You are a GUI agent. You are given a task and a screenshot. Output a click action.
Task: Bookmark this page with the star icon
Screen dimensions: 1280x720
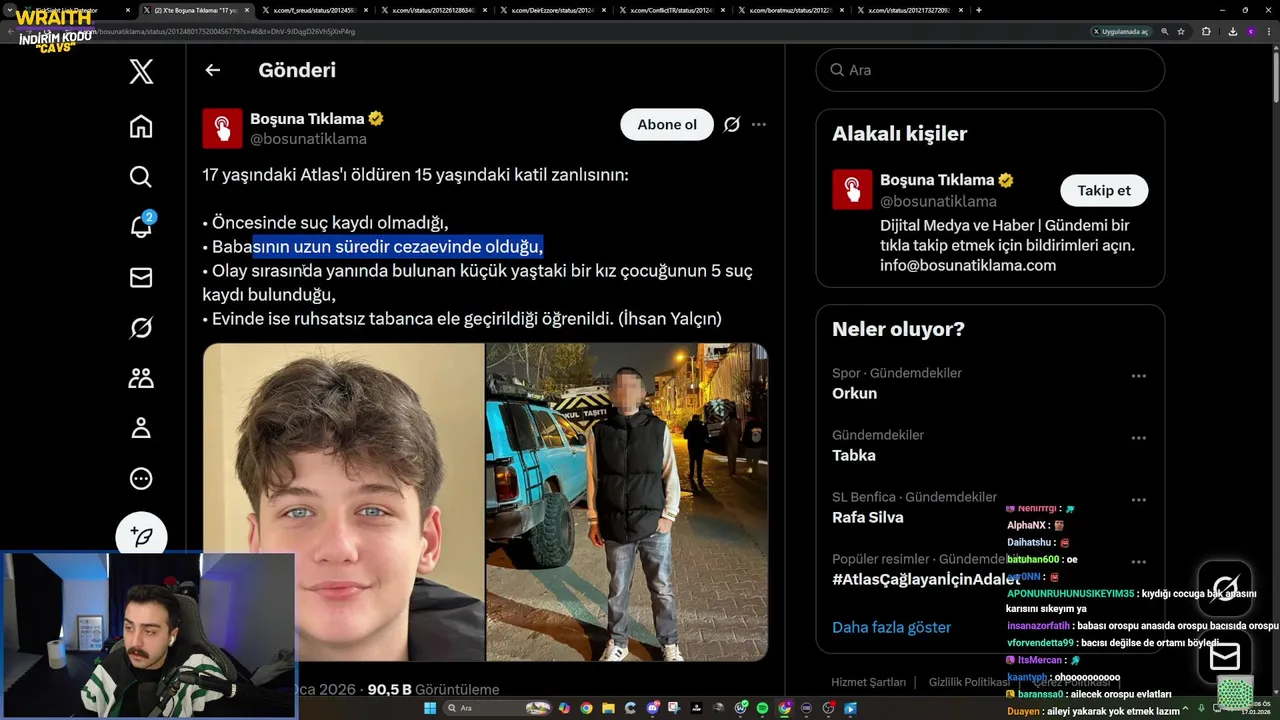[x=1181, y=31]
